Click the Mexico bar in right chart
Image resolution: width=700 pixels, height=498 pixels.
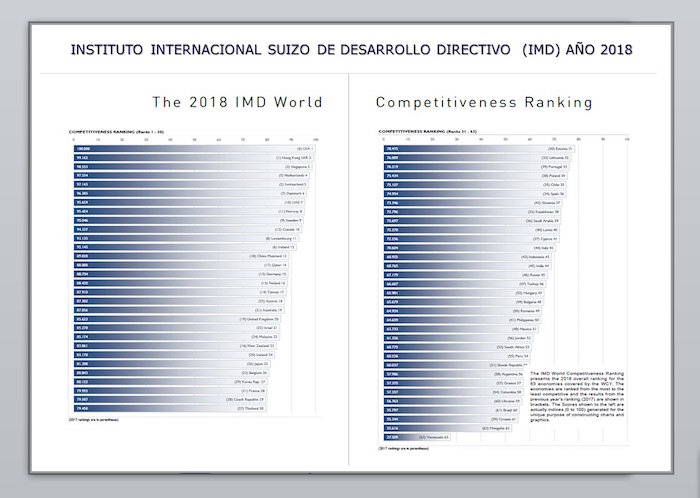point(450,328)
